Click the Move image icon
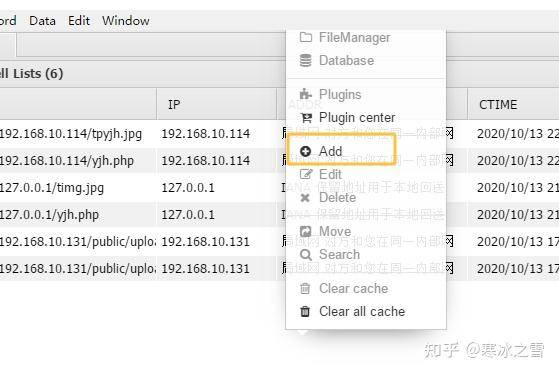Image resolution: width=559 pixels, height=373 pixels. pos(306,231)
